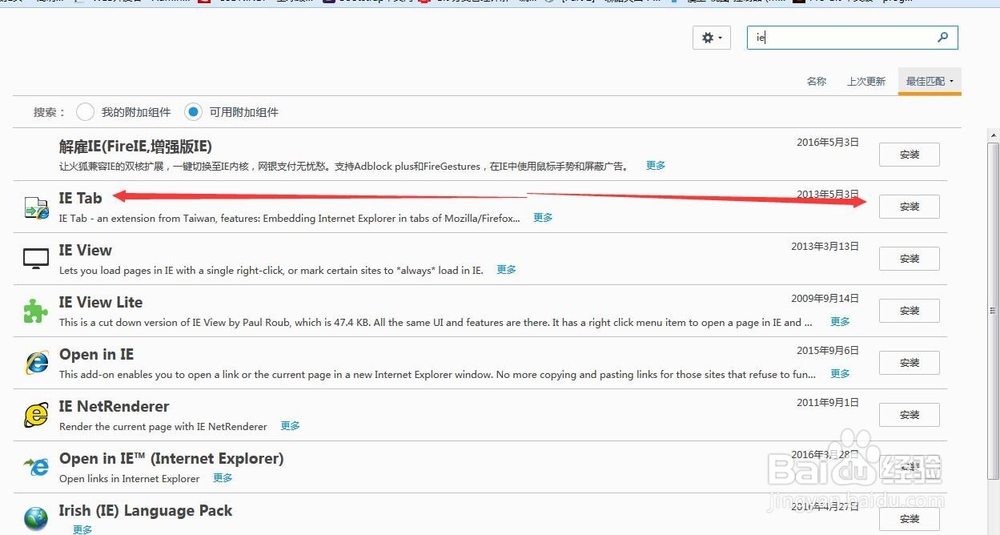Click the 2015年9月6日 update date

pos(828,351)
